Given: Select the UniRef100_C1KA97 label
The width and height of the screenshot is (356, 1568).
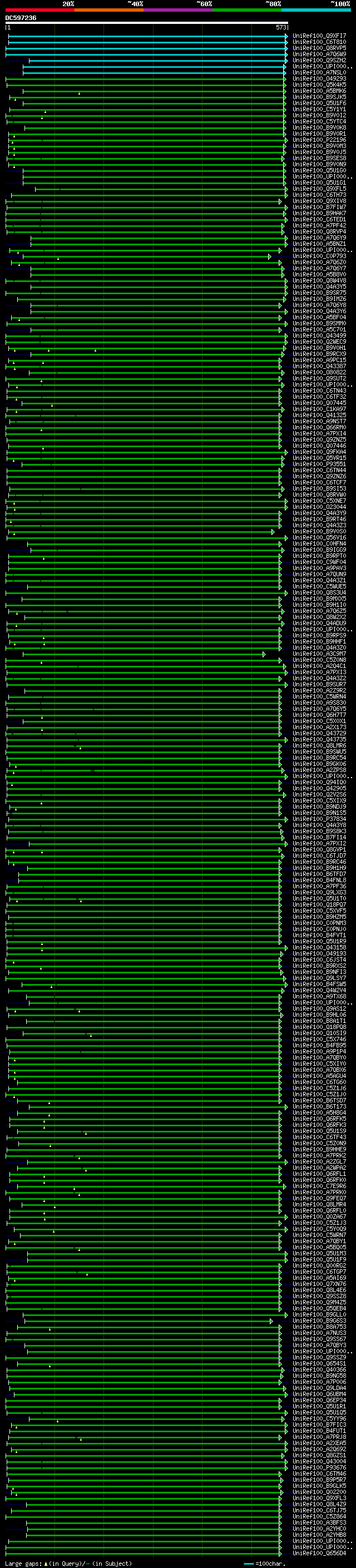Looking at the screenshot, I should click(x=319, y=409).
